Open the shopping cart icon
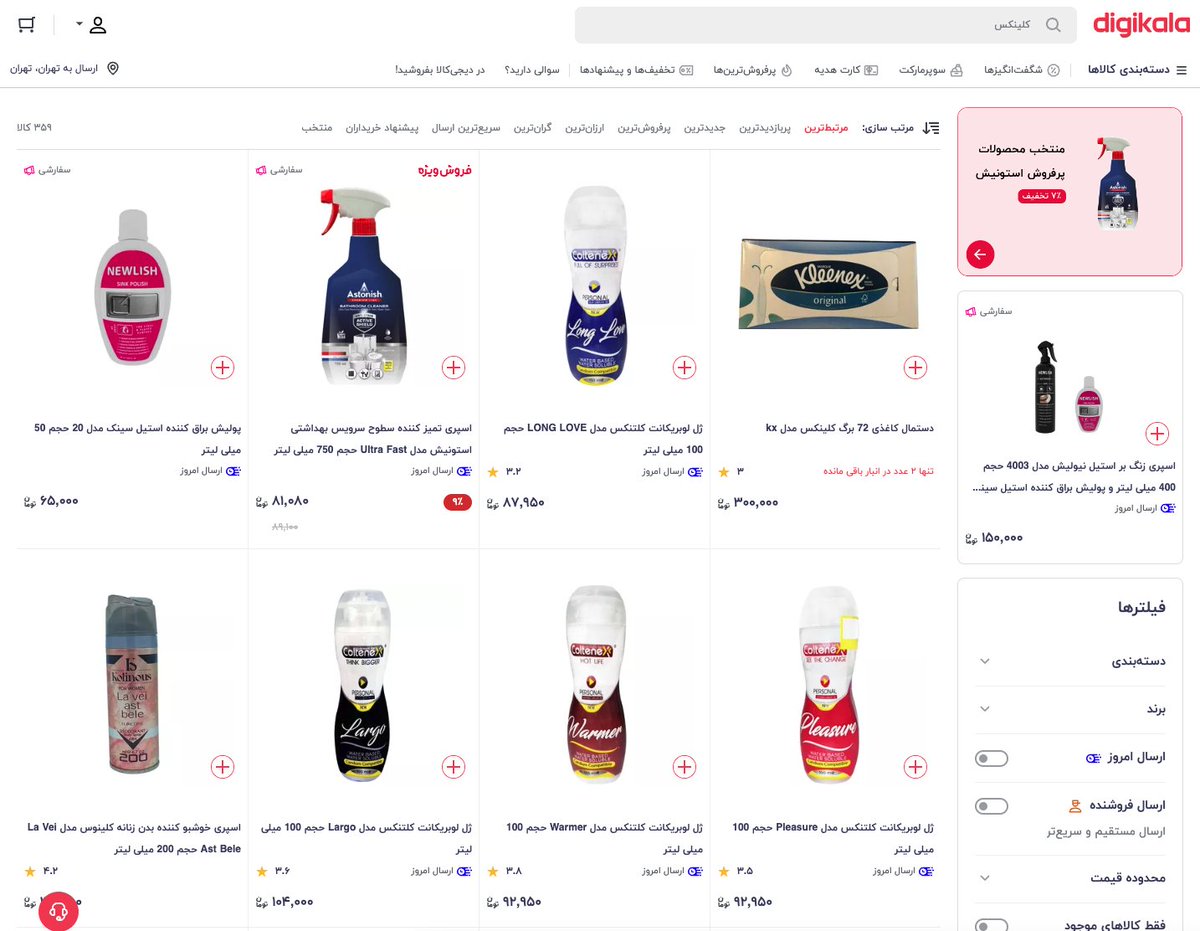This screenshot has width=1200, height=931. [x=27, y=25]
